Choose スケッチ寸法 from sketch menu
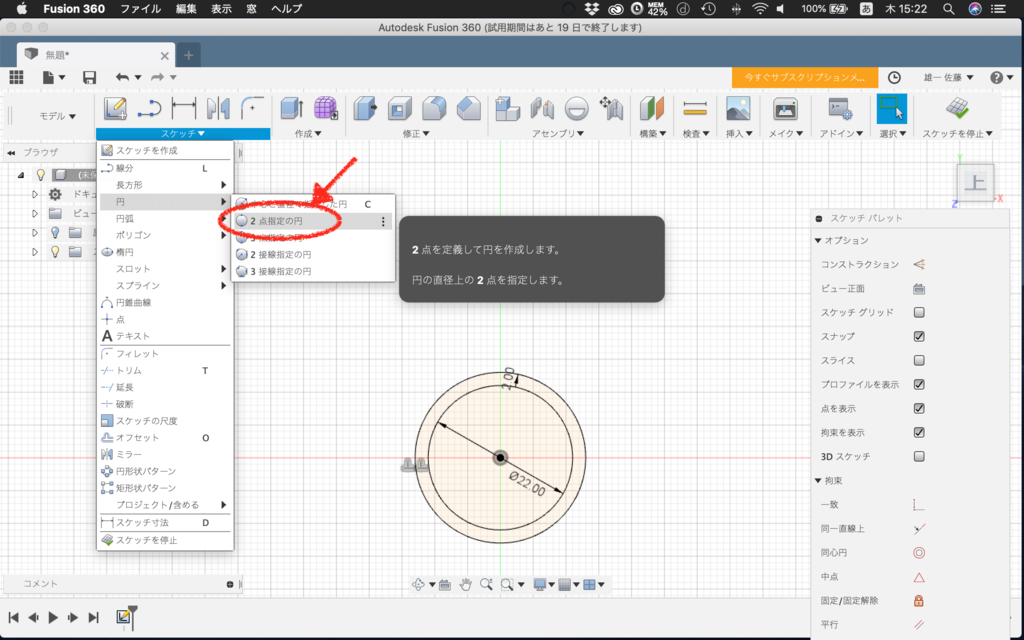The height and width of the screenshot is (640, 1024). [165, 522]
